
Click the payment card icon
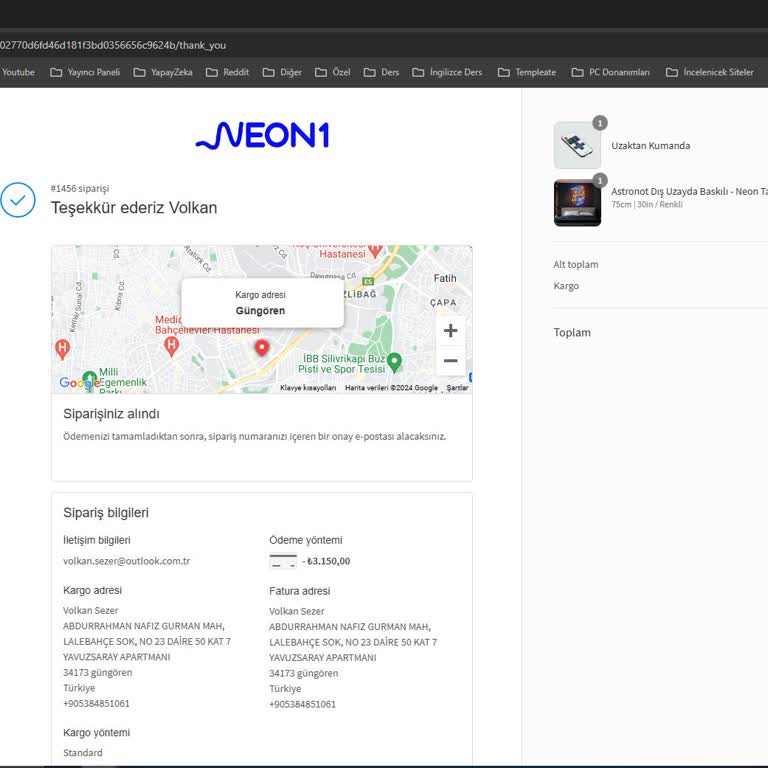coord(283,561)
